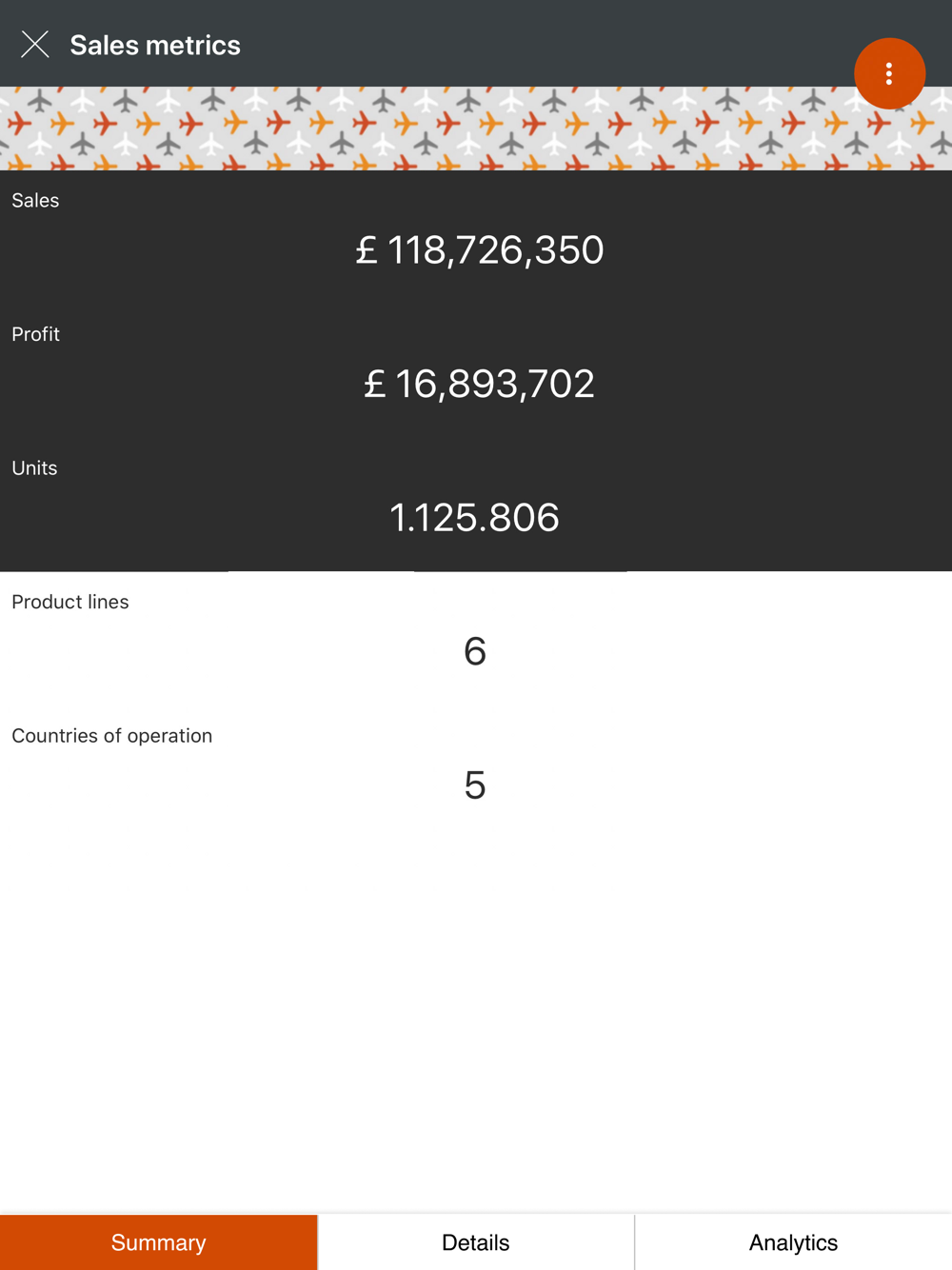Click the Sales metrics title text

pyautogui.click(x=155, y=45)
